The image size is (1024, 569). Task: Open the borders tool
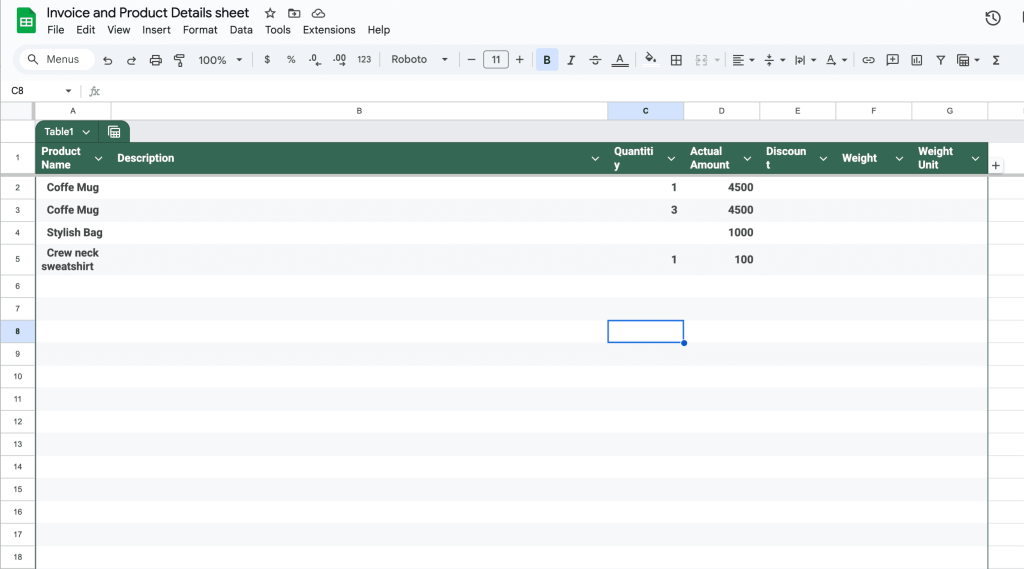pyautogui.click(x=676, y=60)
